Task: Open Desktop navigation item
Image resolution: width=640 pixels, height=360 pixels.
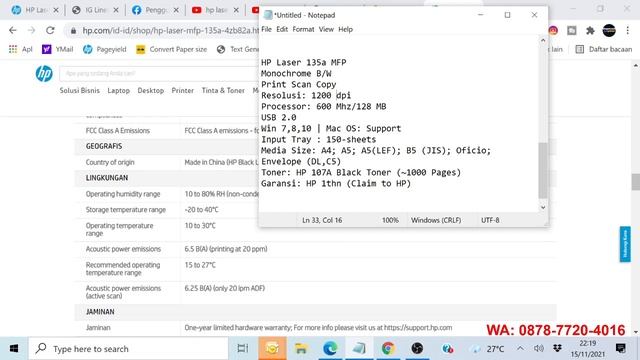Action: 151,91
